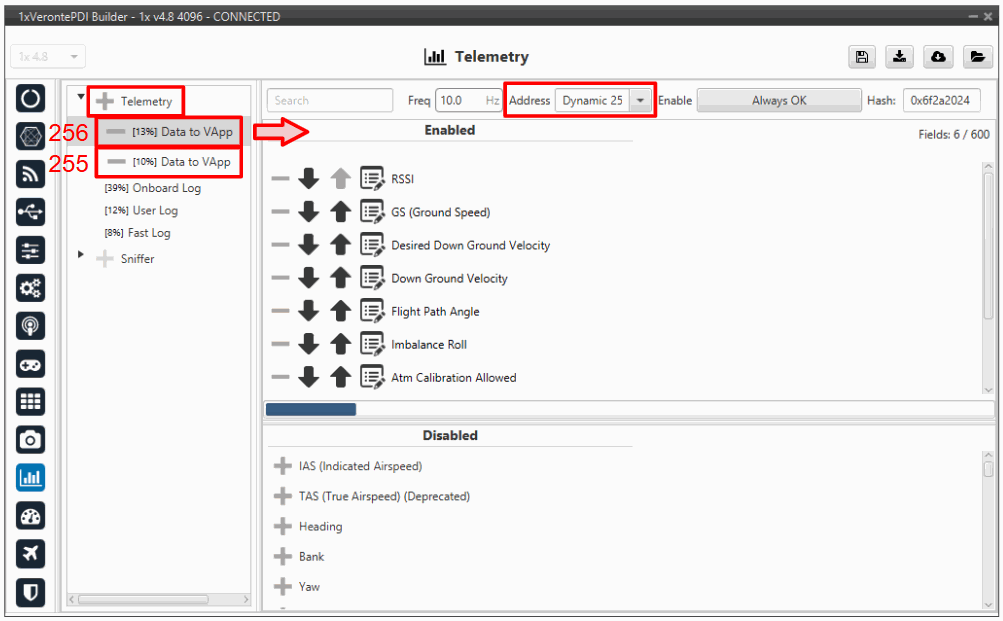
Task: Click the cloud upload icon
Action: tap(938, 57)
